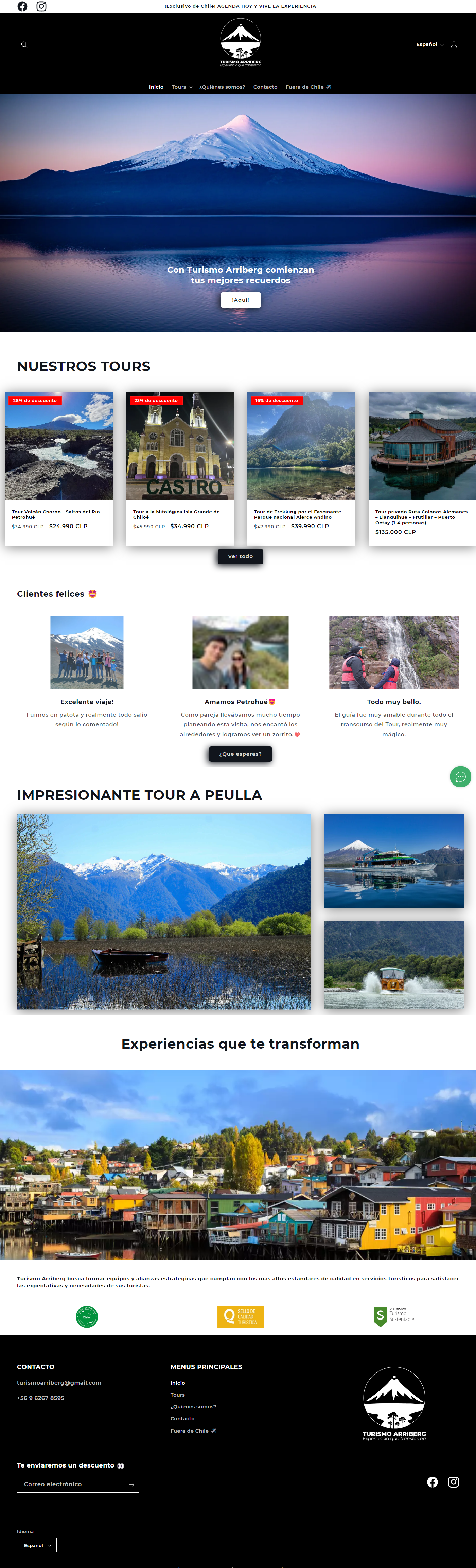Select Fuera de Chile in navigation

(308, 87)
